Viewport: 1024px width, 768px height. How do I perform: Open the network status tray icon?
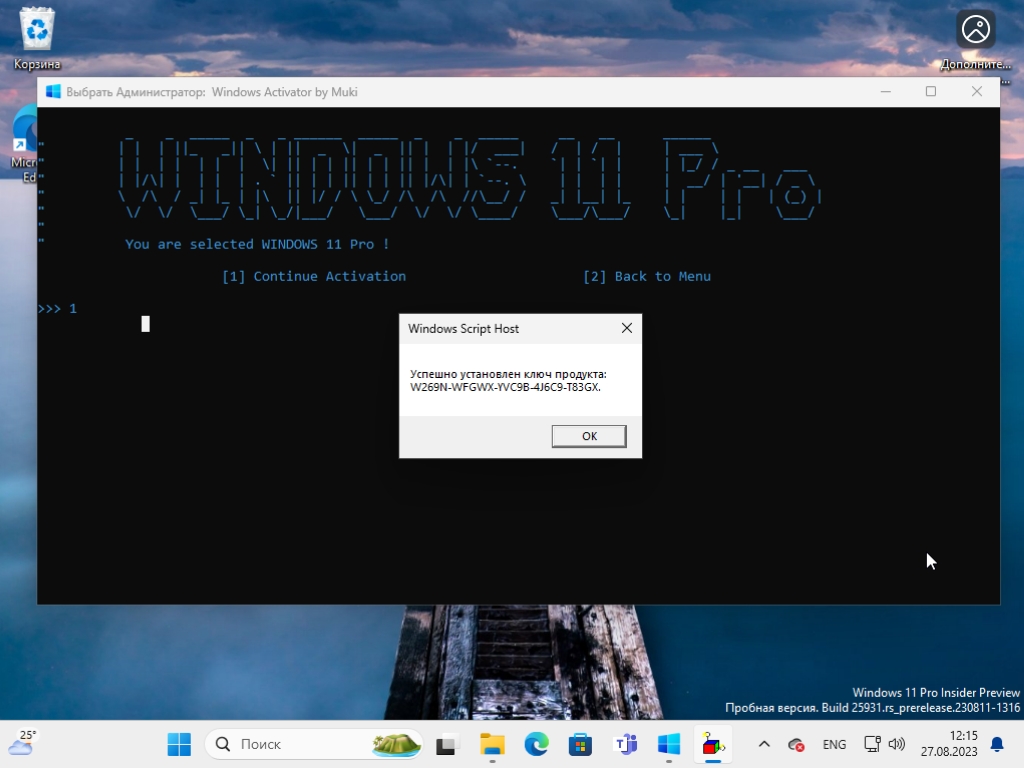pos(872,744)
